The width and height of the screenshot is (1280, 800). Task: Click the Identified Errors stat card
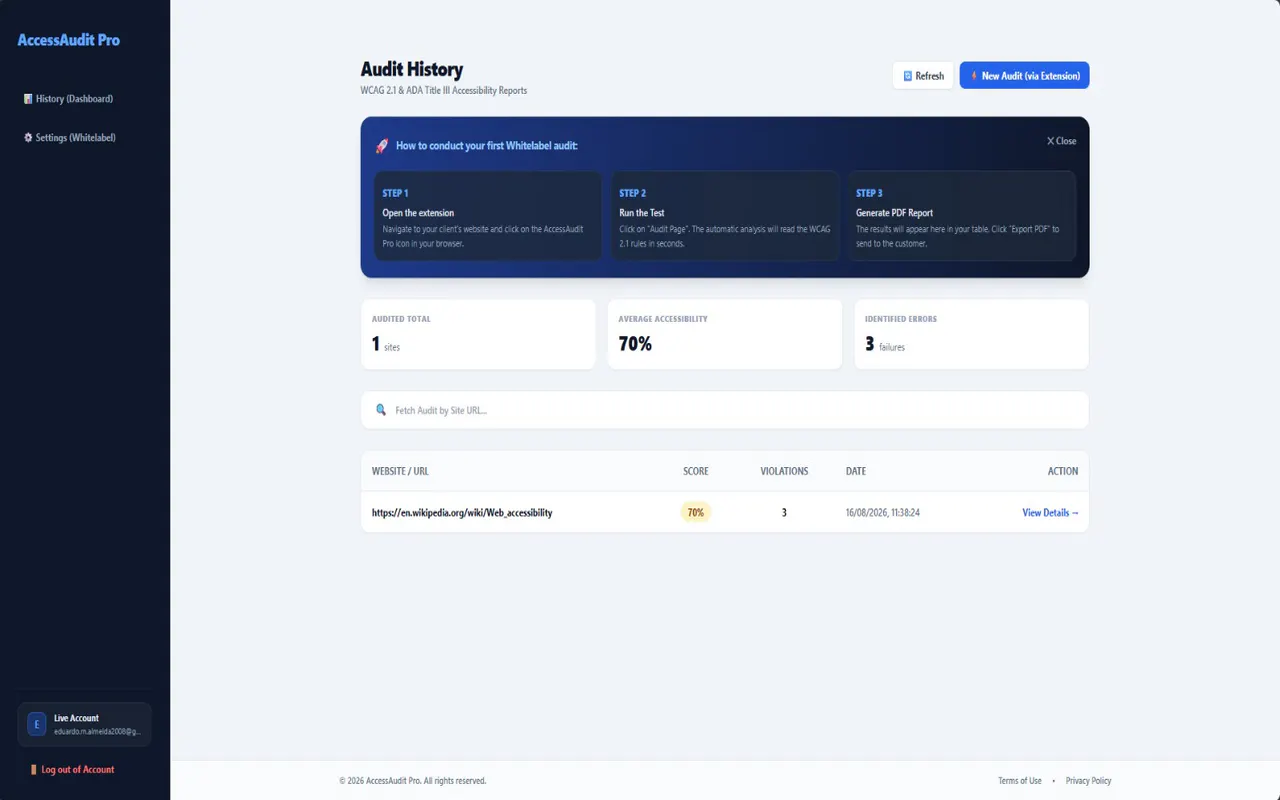(971, 334)
